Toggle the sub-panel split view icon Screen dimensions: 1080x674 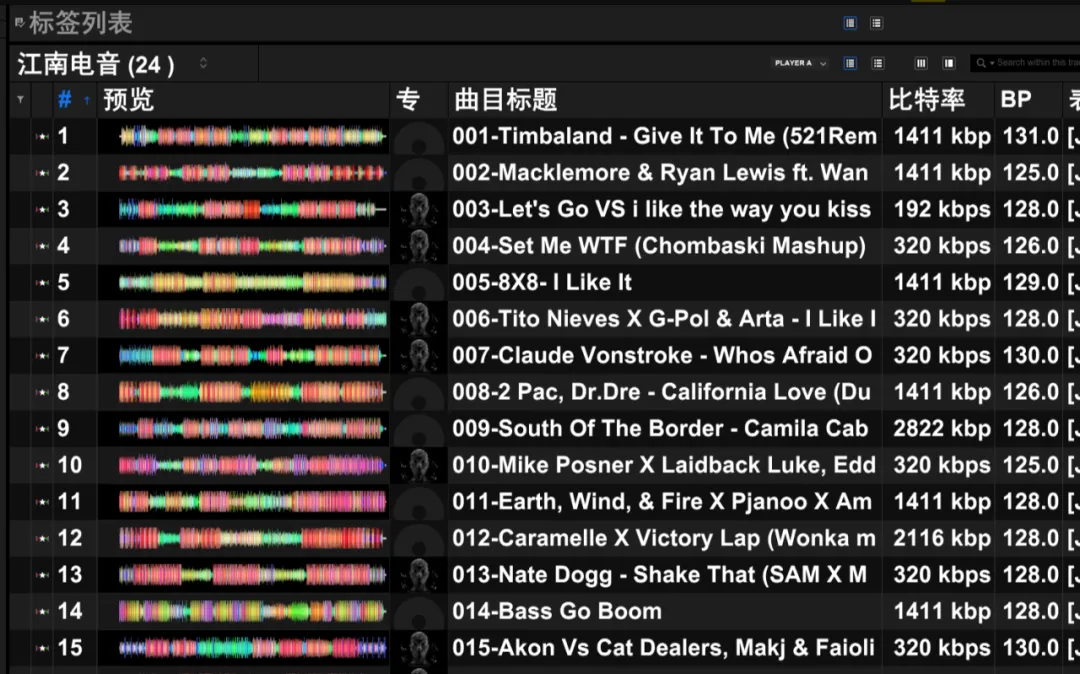(x=948, y=63)
